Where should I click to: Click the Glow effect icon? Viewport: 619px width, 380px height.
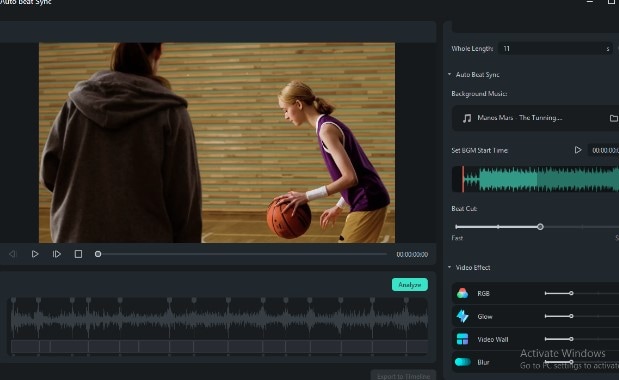point(462,316)
